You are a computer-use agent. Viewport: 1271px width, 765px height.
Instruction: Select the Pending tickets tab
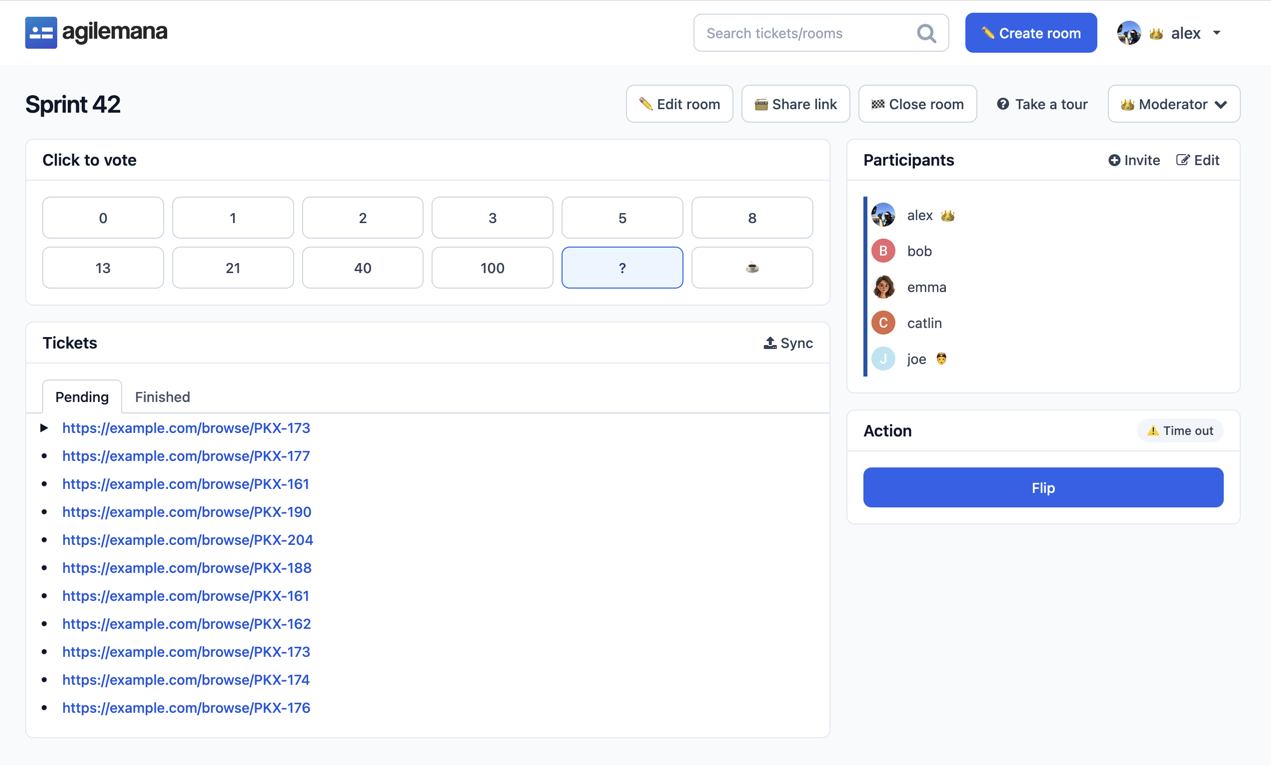click(x=82, y=397)
